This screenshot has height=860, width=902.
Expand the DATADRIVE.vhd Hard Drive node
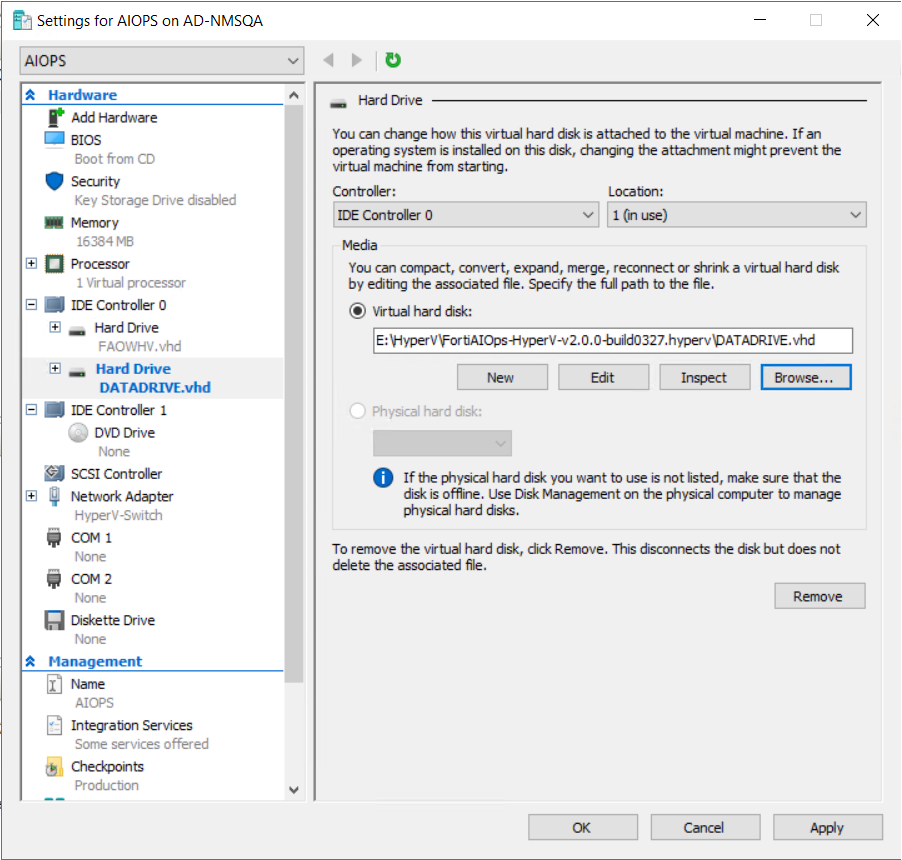(55, 368)
